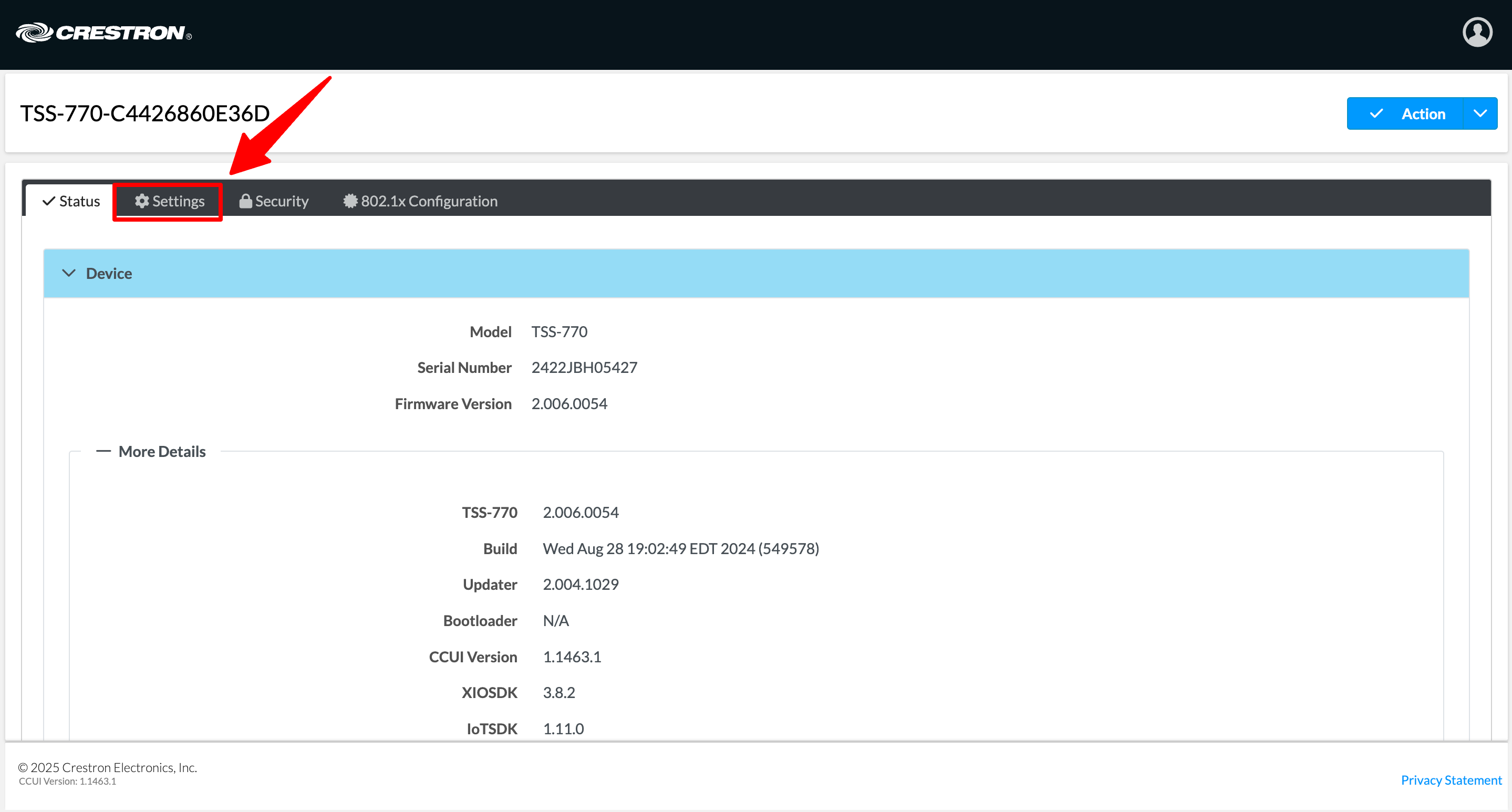Click the Build label
Screen dimensions: 1512x812
[500, 548]
